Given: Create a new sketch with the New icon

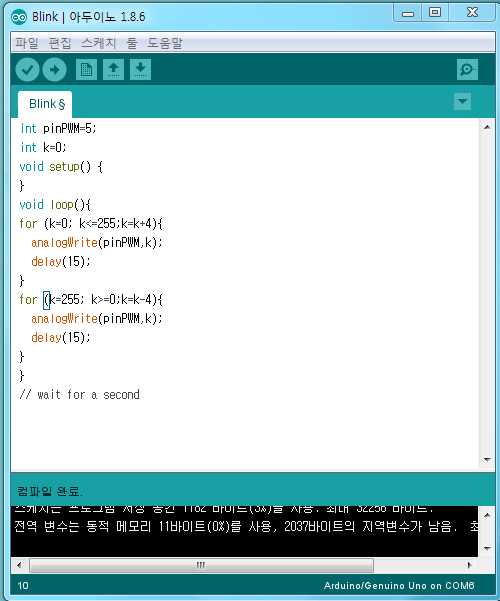Looking at the screenshot, I should click(86, 69).
